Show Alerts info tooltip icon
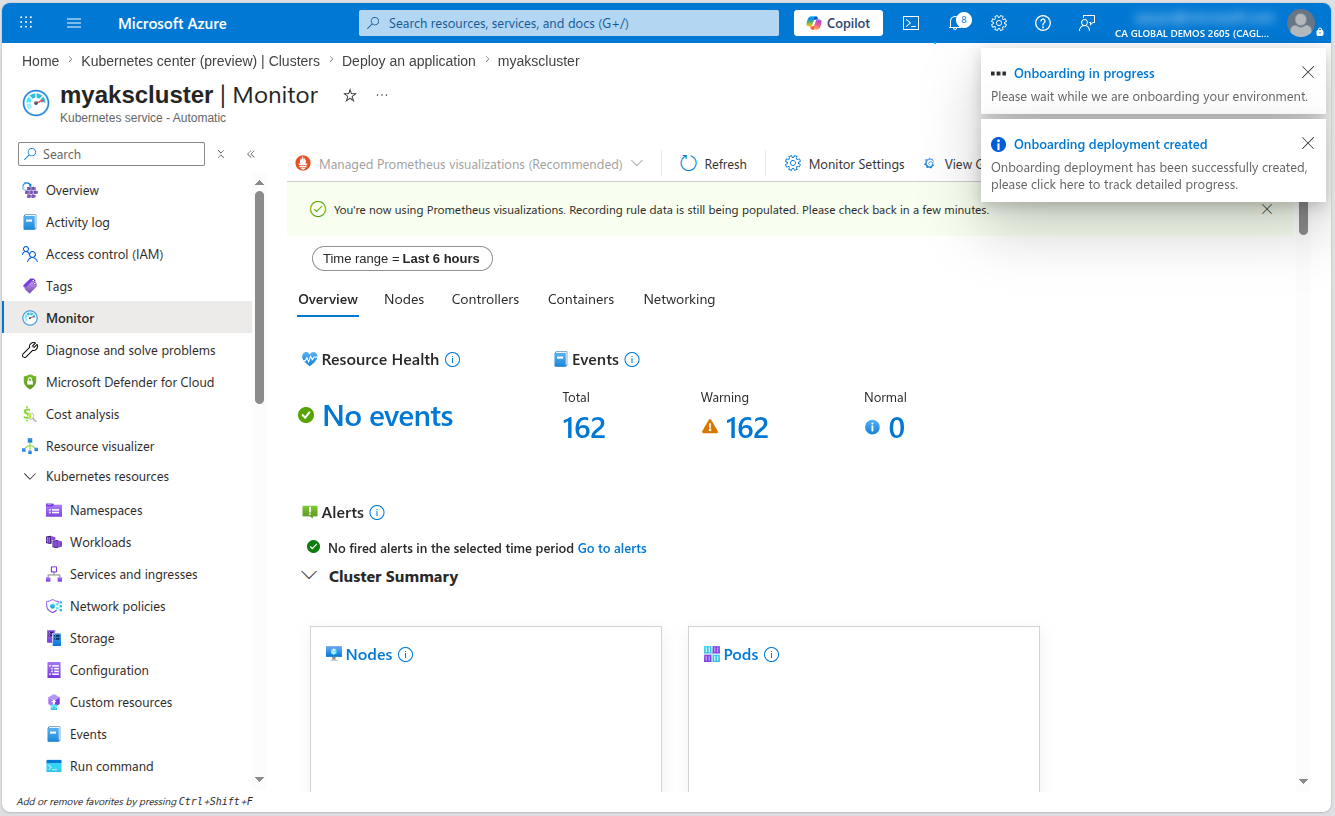 [377, 512]
